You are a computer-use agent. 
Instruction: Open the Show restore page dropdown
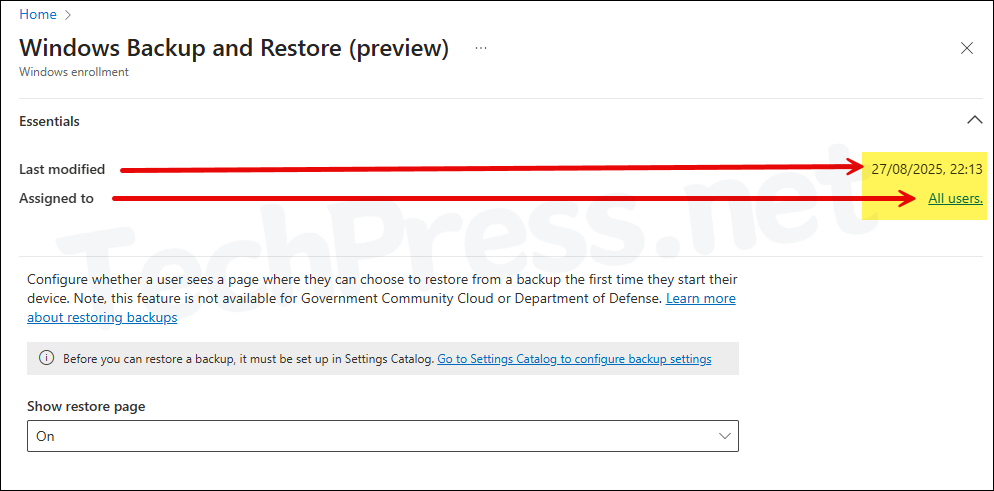coord(383,436)
